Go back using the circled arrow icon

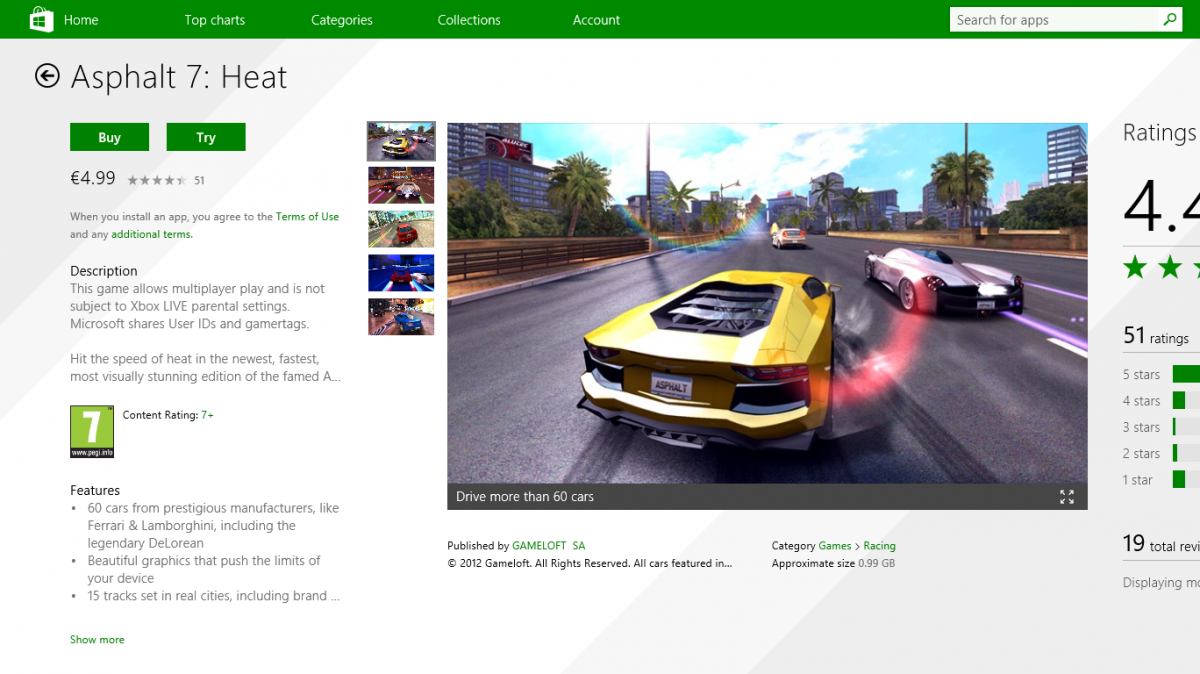47,76
